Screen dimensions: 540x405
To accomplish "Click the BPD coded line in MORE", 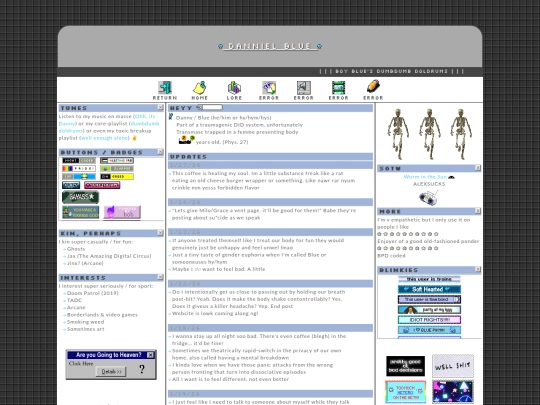I will (x=391, y=256).
